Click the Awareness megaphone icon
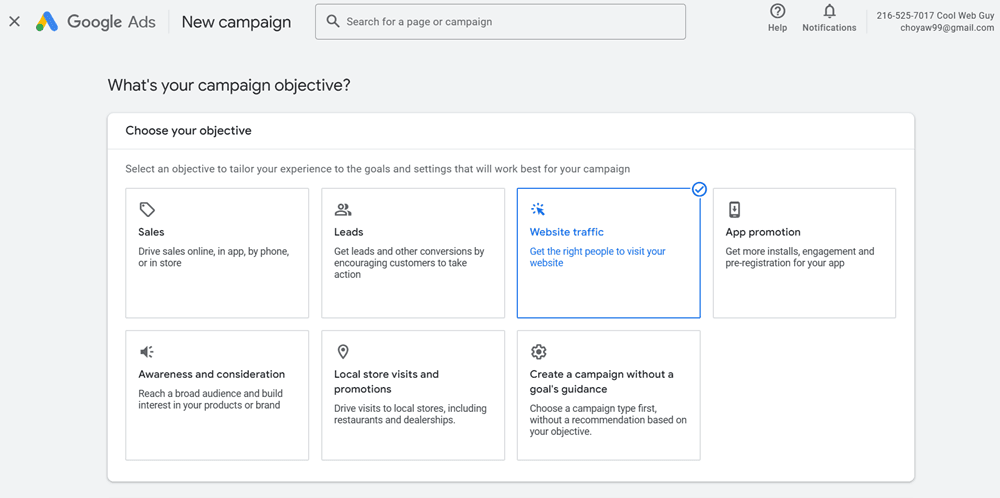The width and height of the screenshot is (1000, 498). (x=147, y=352)
